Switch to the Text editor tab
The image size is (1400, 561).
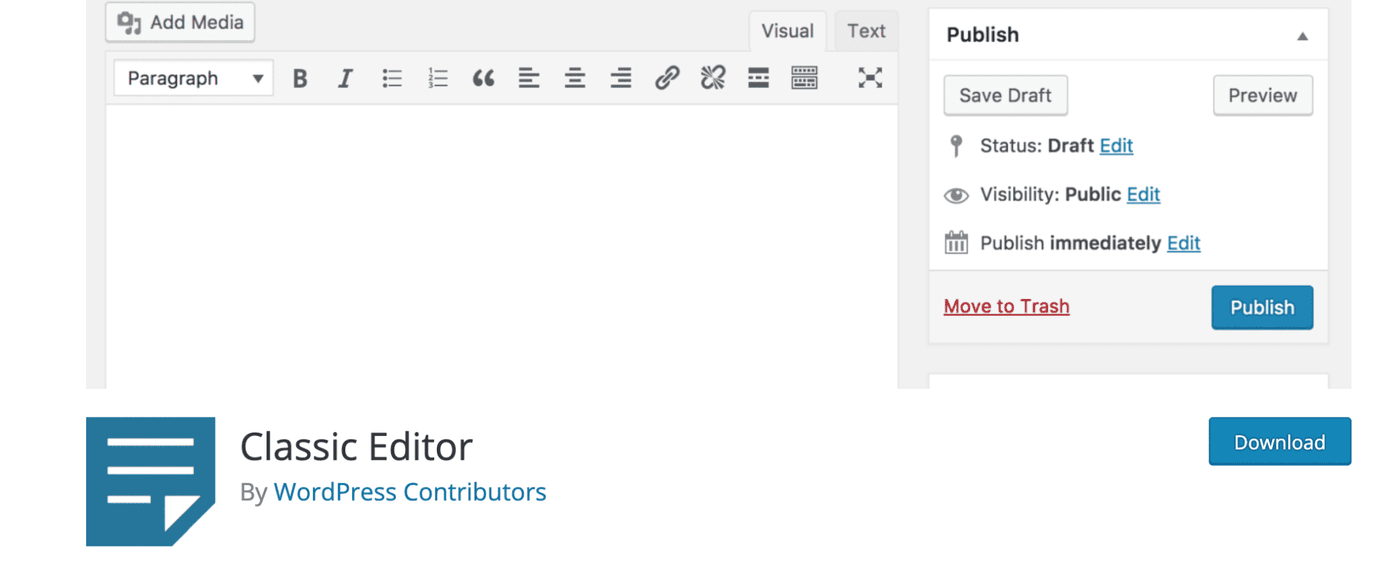[866, 31]
